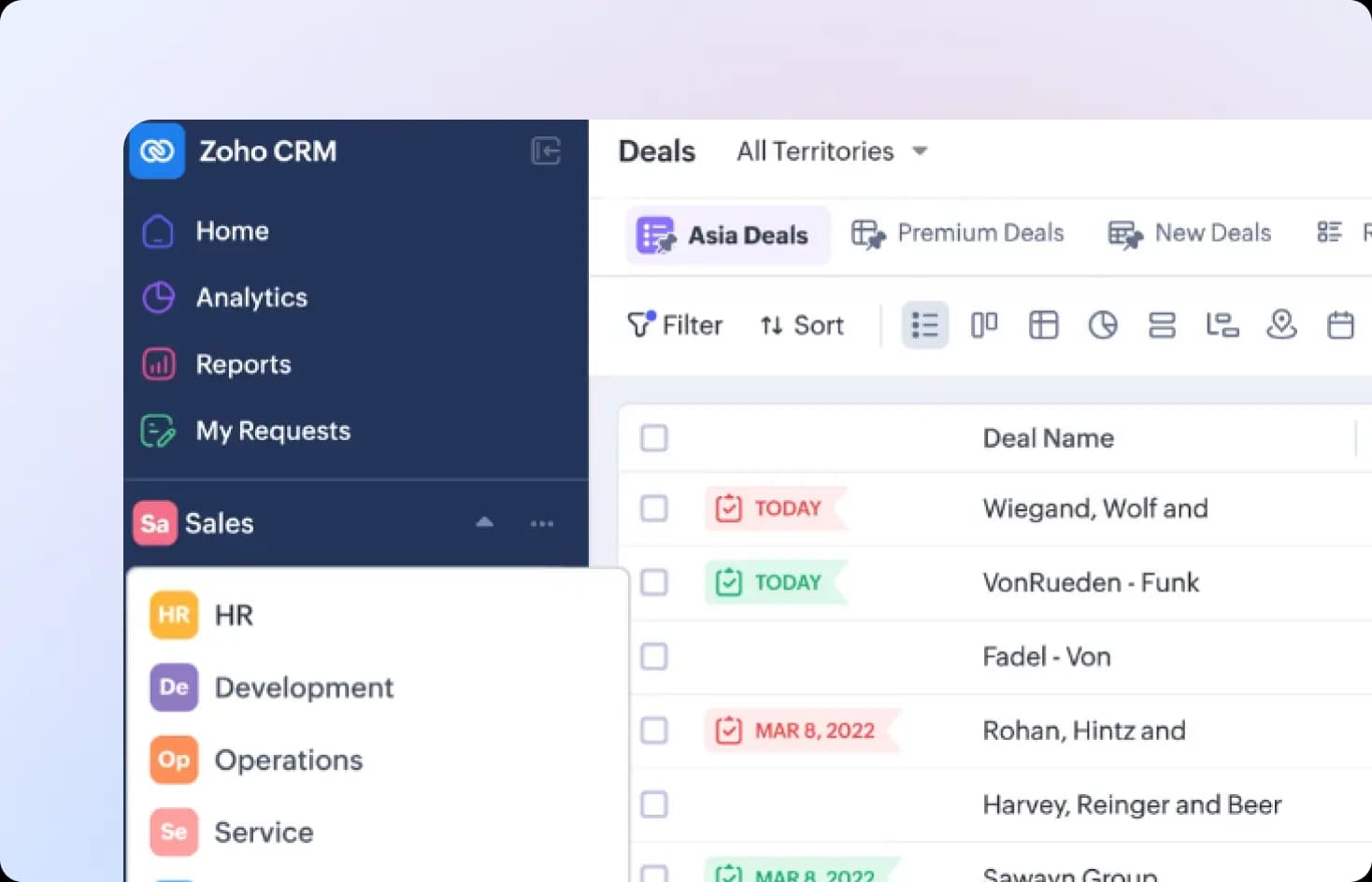Check the Wiegand, Wolf and deal row
Image resolution: width=1372 pixels, height=882 pixels.
click(654, 508)
